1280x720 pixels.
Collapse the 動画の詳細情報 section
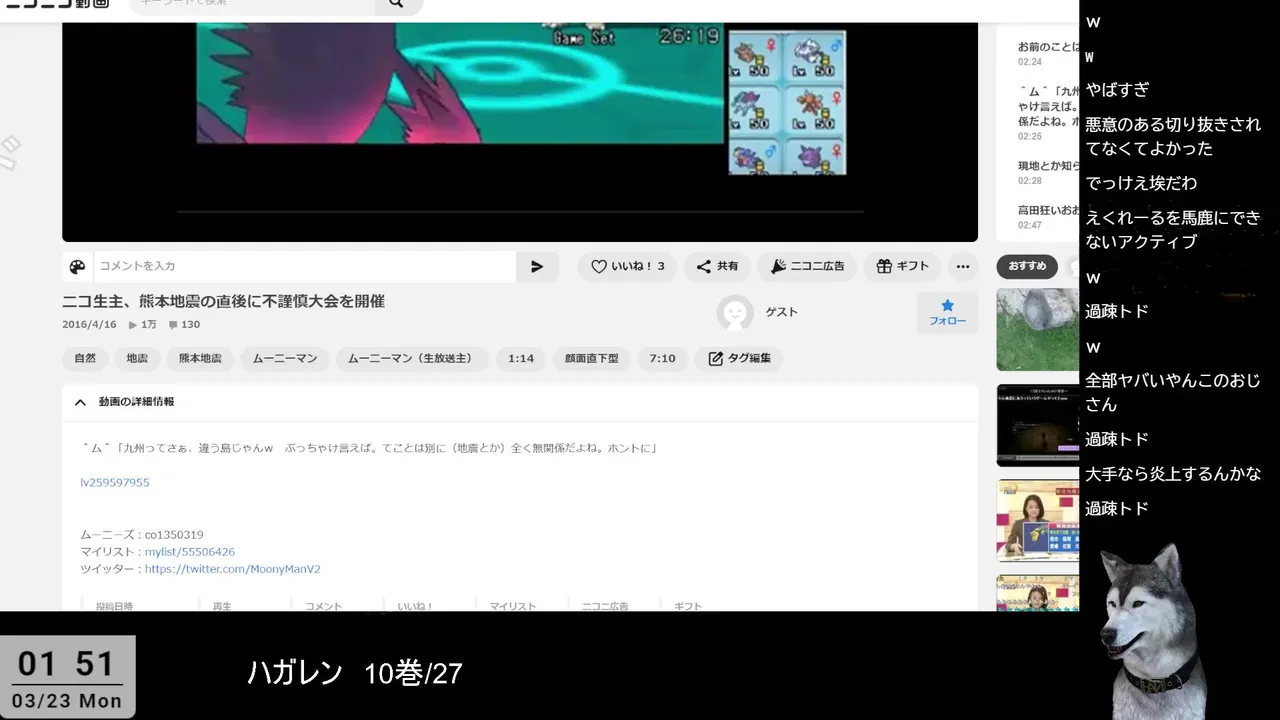(520, 402)
